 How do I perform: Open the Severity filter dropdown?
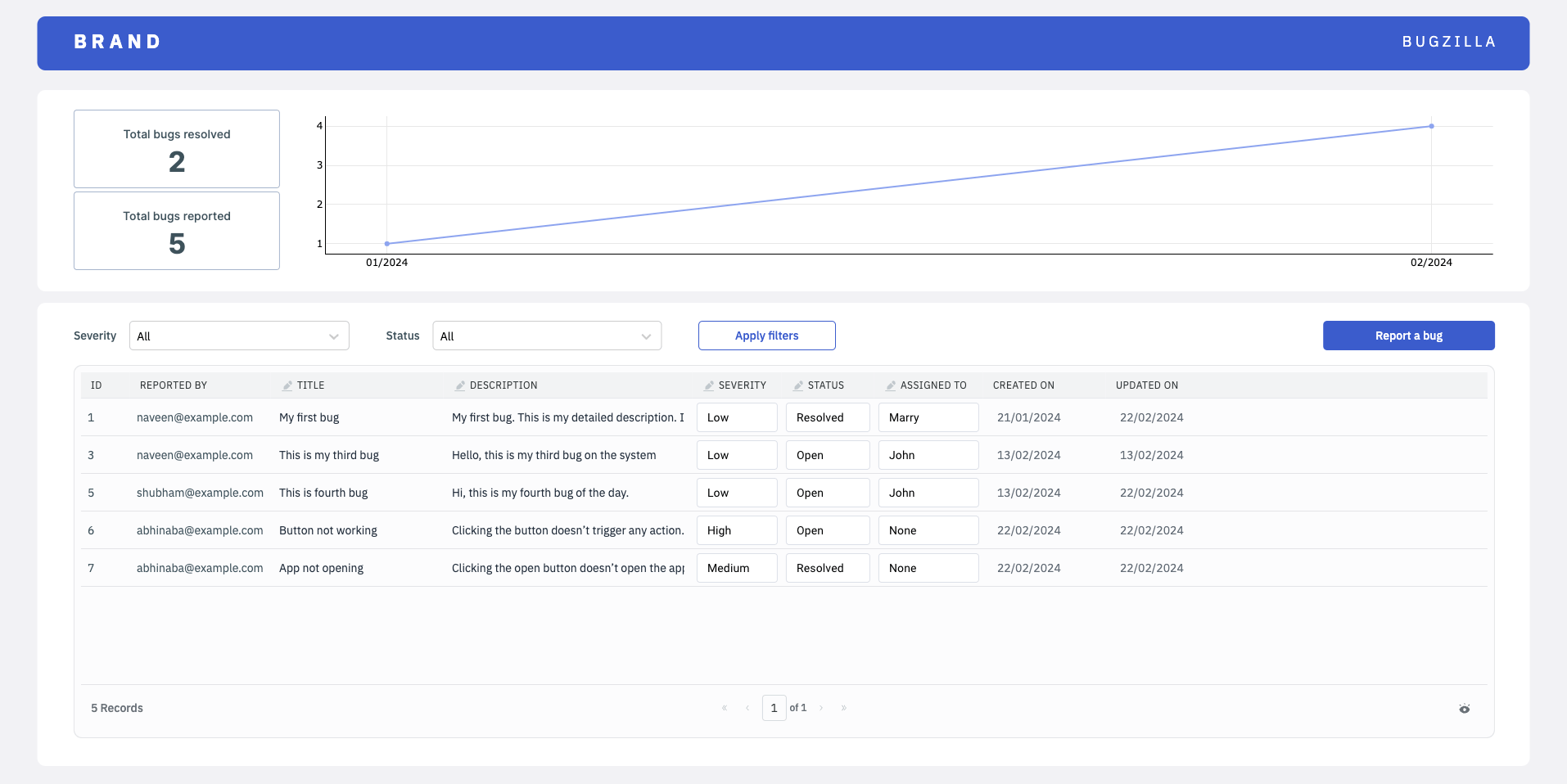(x=239, y=336)
